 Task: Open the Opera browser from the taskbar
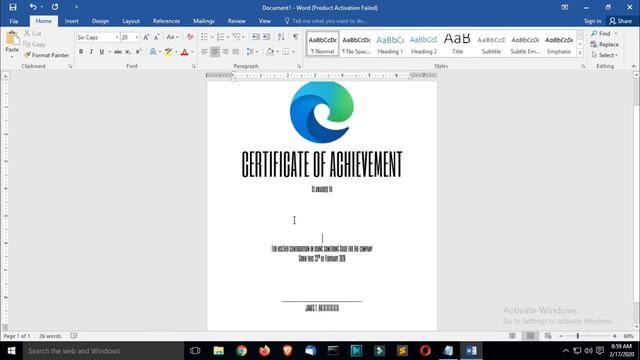[x=425, y=351]
